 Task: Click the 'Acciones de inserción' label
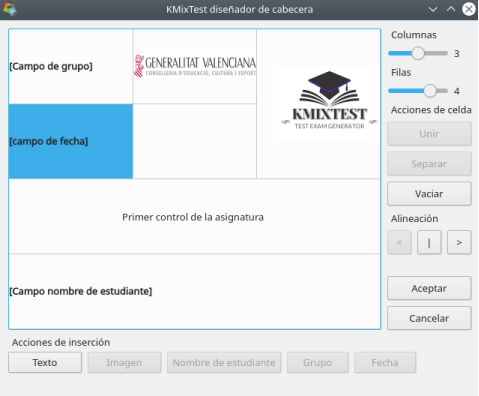61,342
